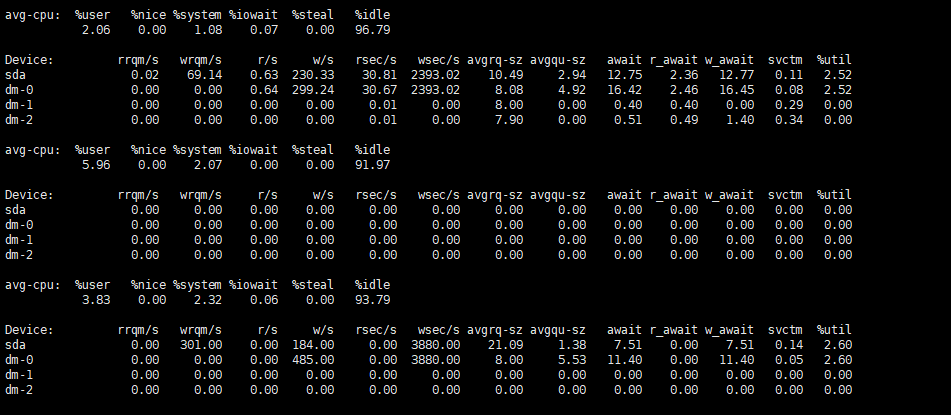The width and height of the screenshot is (951, 415).
Task: Select dm-0 avgqu-sz value 5.53
Action: [572, 360]
